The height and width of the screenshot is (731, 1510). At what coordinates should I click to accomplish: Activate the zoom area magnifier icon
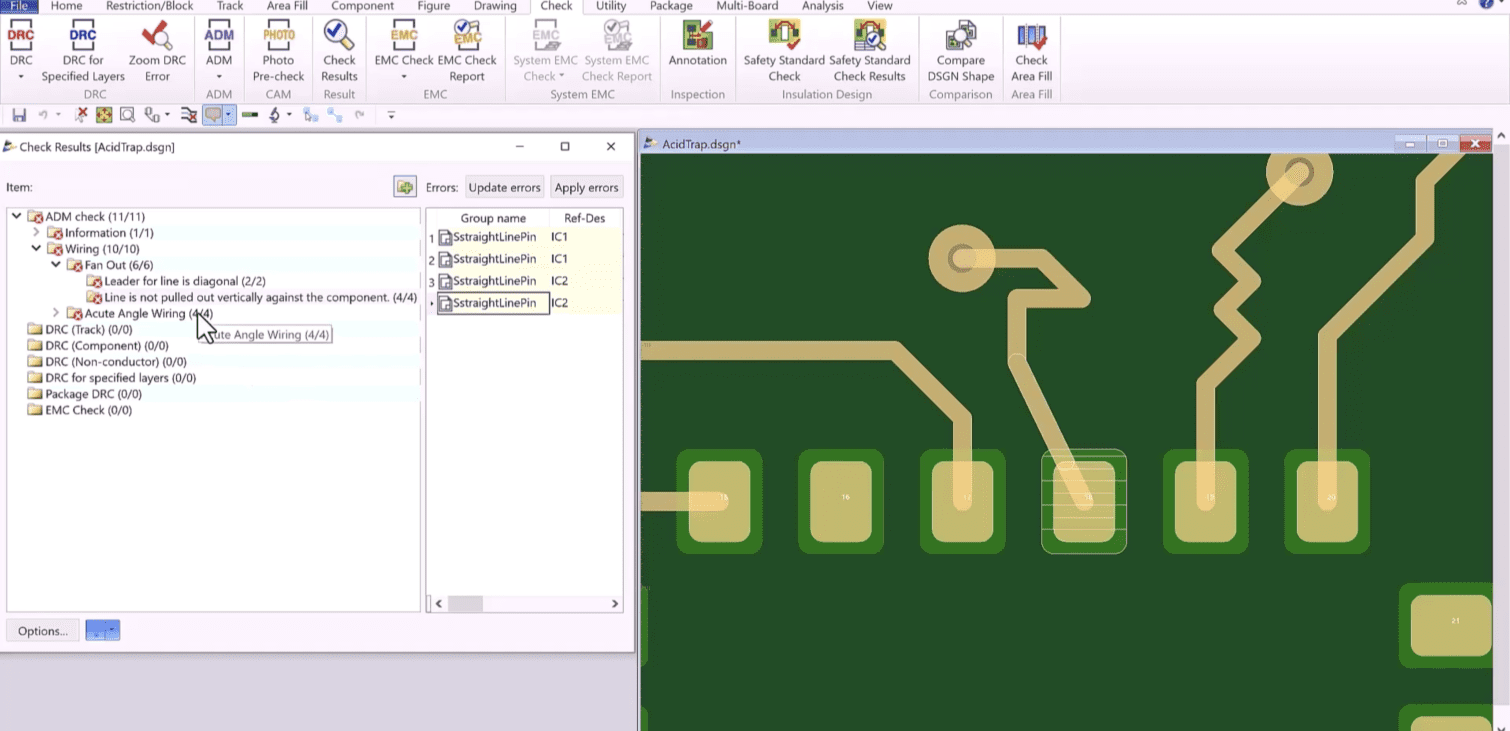click(127, 115)
